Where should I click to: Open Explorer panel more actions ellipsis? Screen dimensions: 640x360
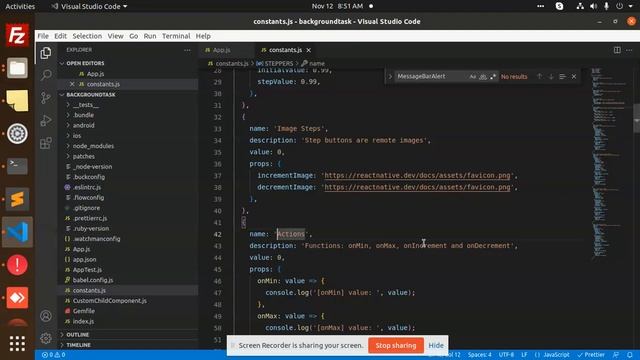point(187,50)
